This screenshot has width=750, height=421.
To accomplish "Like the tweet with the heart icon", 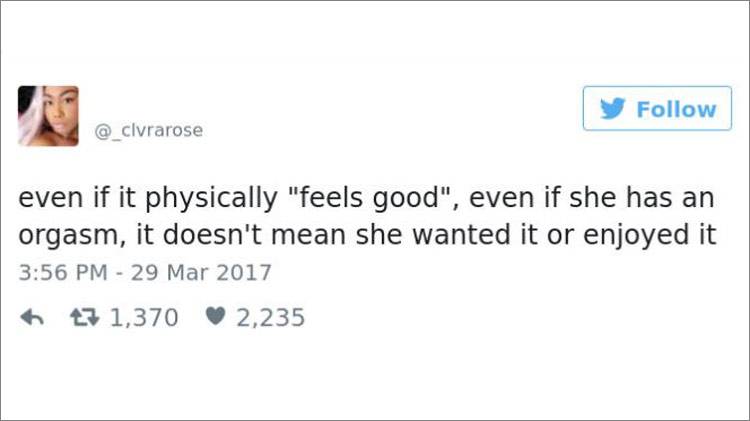I will coord(213,318).
